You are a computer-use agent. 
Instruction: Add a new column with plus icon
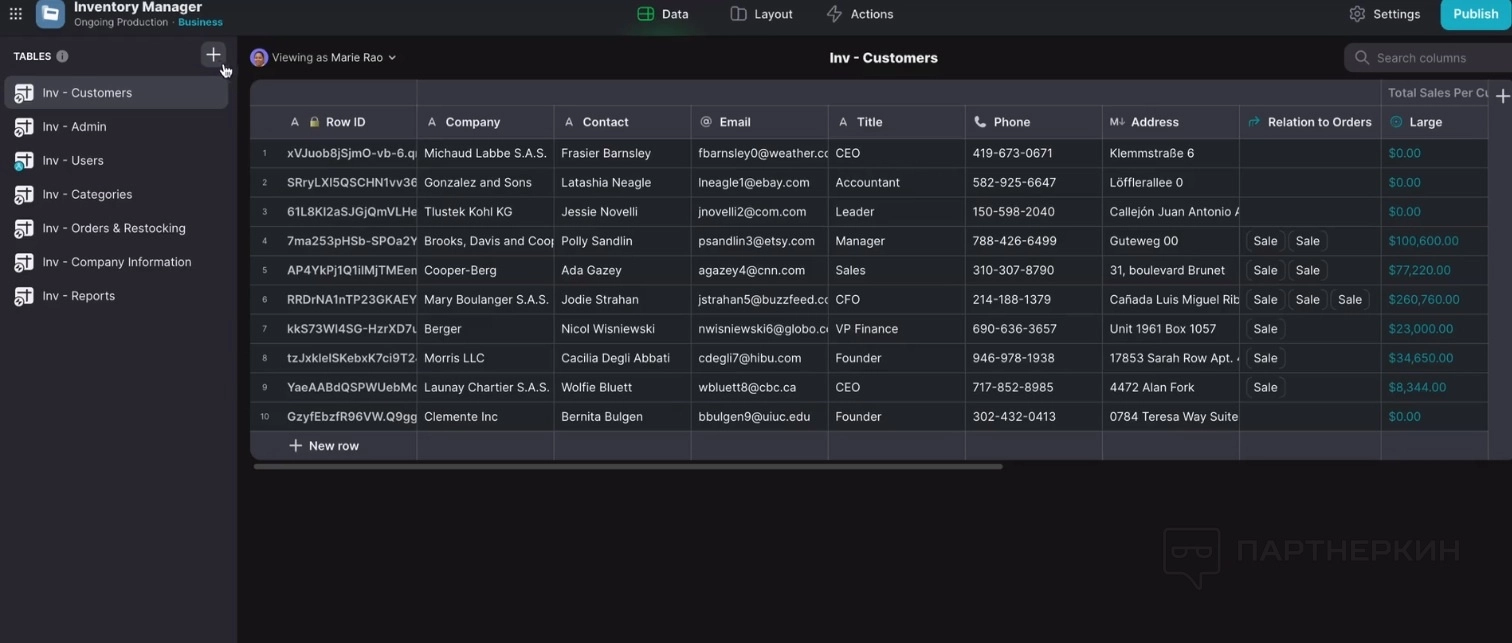pyautogui.click(x=1501, y=96)
